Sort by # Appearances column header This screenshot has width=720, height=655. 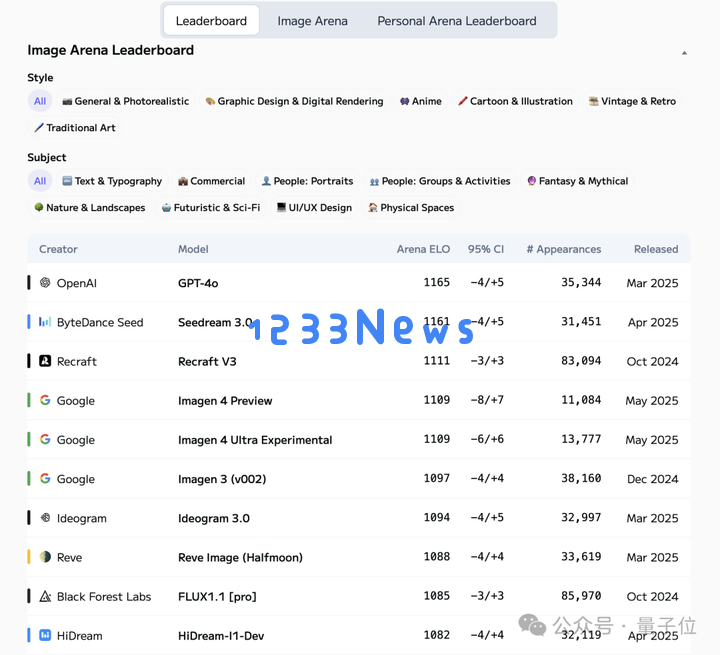564,249
